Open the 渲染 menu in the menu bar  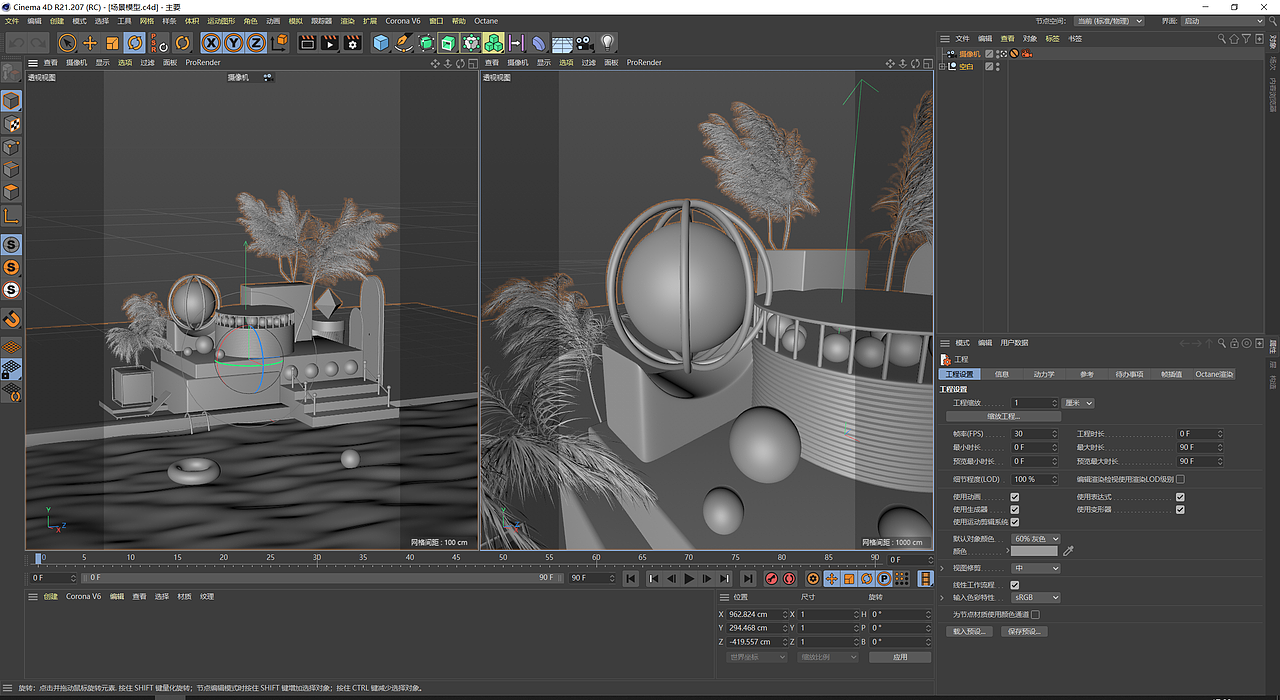click(x=347, y=20)
